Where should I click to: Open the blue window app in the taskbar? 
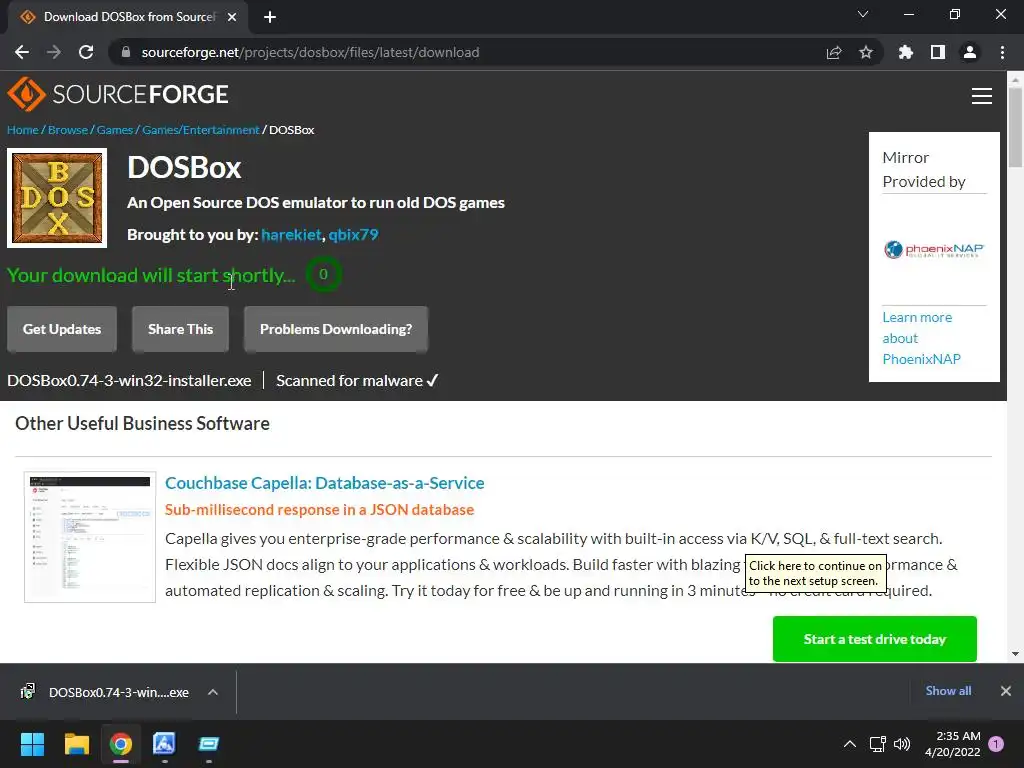pyautogui.click(x=208, y=744)
